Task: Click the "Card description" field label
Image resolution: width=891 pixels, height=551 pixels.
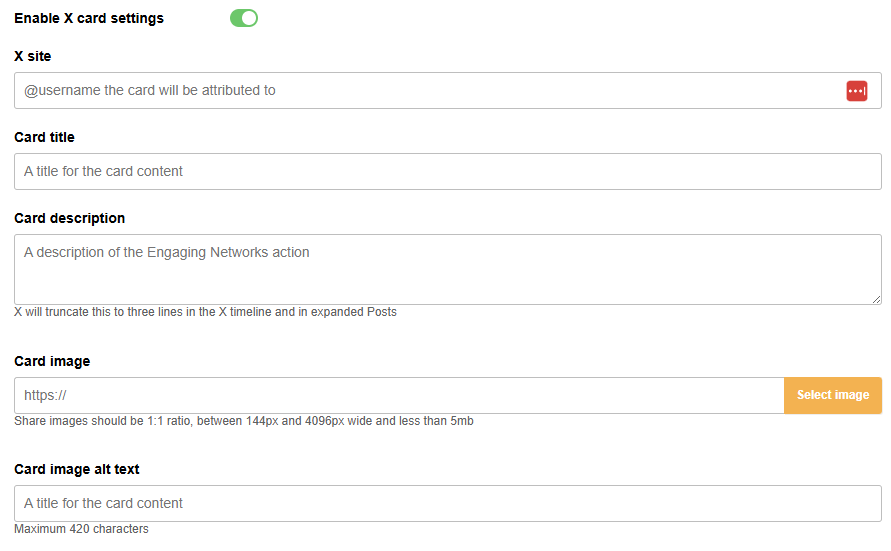Action: point(69,218)
